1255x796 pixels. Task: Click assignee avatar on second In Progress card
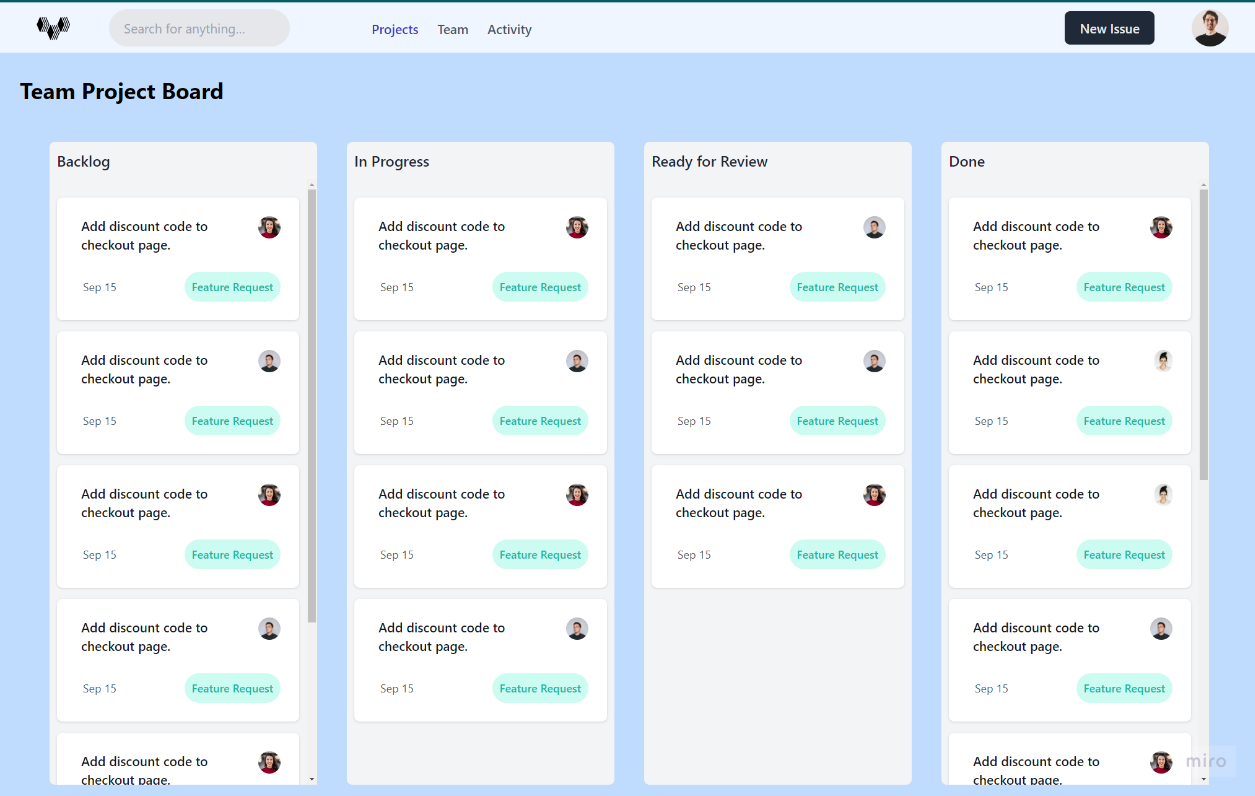pos(577,361)
